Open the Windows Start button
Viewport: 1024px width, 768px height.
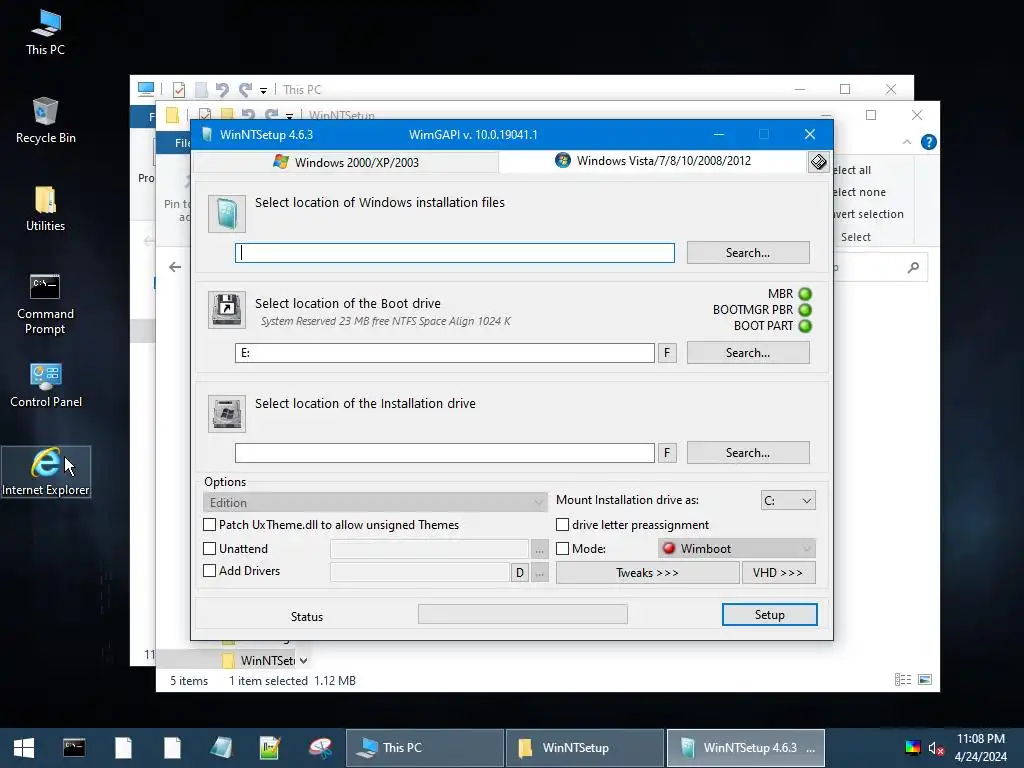point(24,748)
